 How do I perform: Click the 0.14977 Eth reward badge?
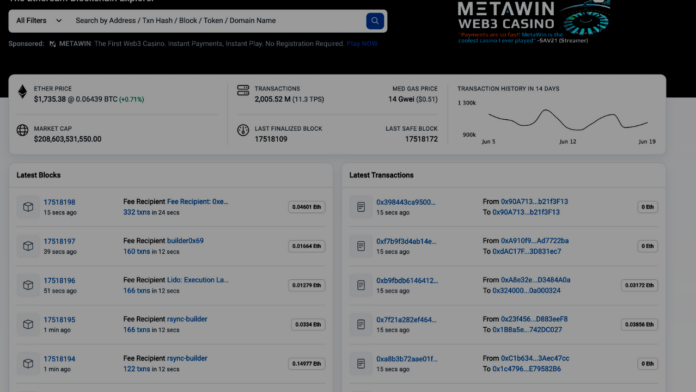click(x=306, y=363)
